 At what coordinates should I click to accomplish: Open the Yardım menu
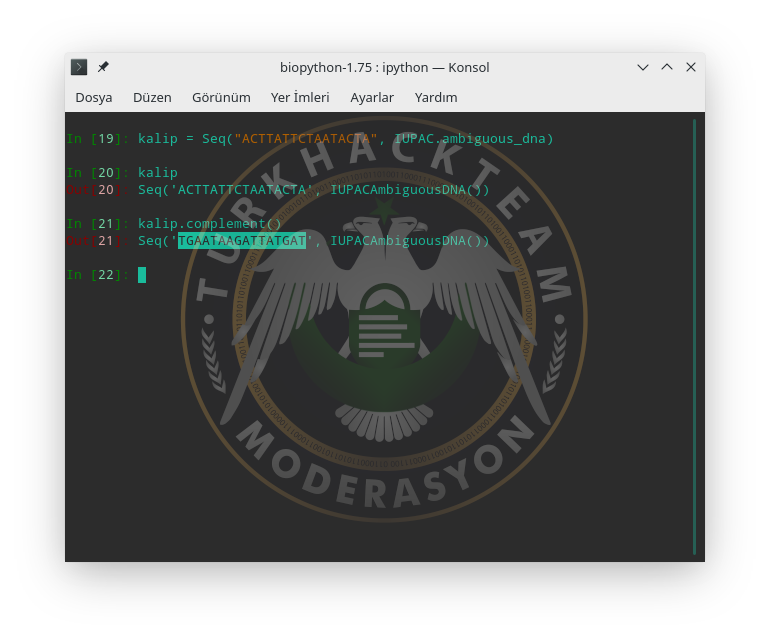tap(436, 97)
